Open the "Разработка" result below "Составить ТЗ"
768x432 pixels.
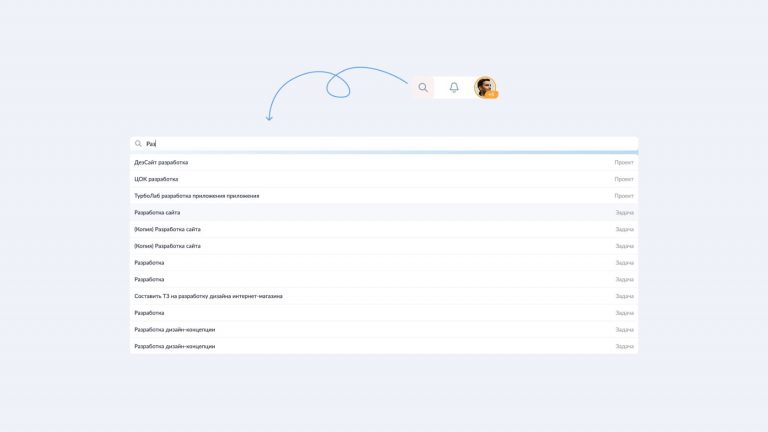pyautogui.click(x=384, y=312)
